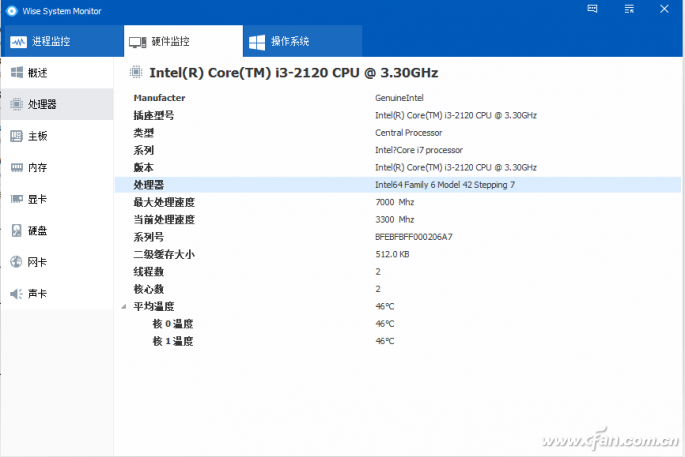
Task: Open the settings menu icon in title bar
Action: tap(629, 9)
